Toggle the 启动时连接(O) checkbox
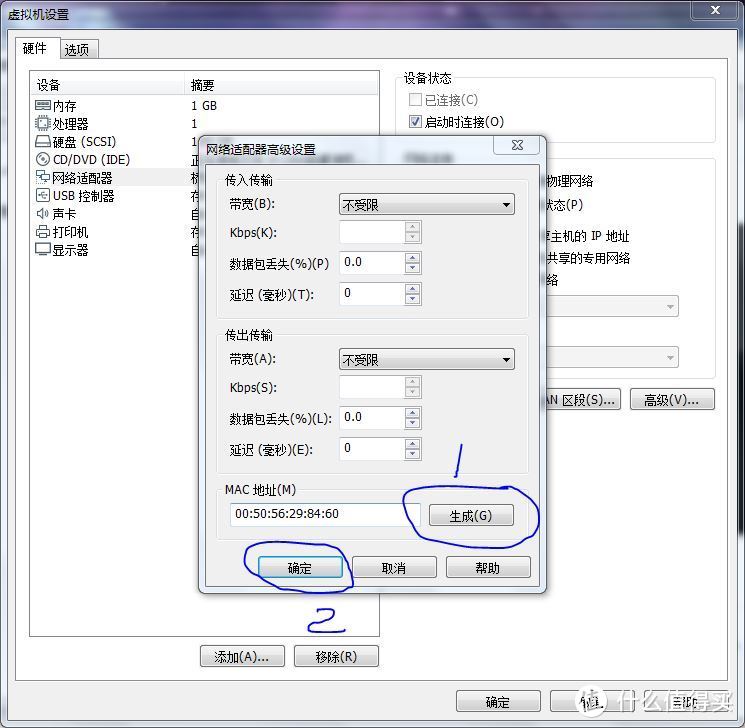This screenshot has height=728, width=745. pyautogui.click(x=415, y=122)
